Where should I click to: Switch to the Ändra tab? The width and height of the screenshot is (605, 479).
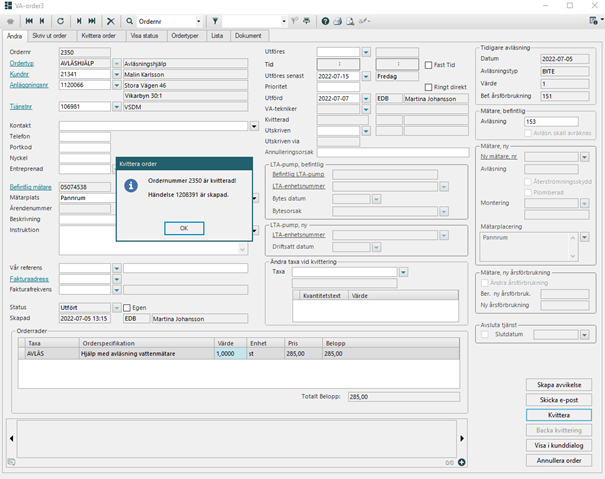(15, 36)
